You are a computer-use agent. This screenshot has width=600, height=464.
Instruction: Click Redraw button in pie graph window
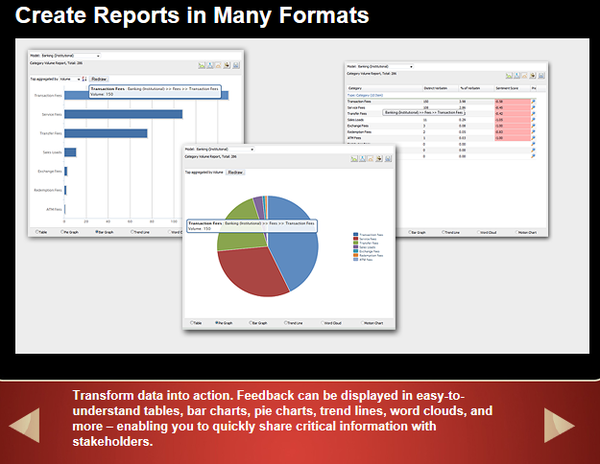click(x=235, y=173)
